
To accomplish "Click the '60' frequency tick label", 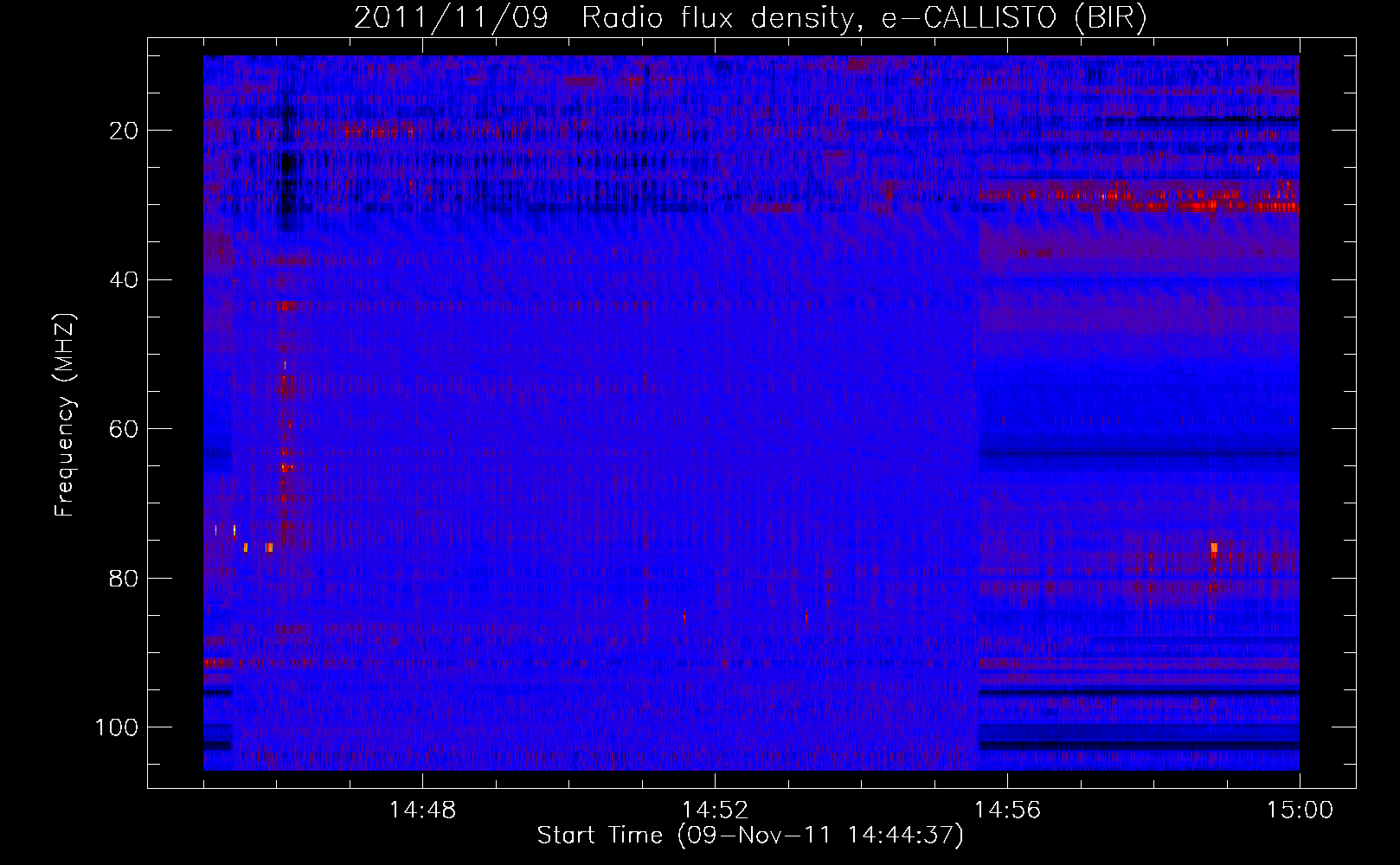I will pos(124,429).
